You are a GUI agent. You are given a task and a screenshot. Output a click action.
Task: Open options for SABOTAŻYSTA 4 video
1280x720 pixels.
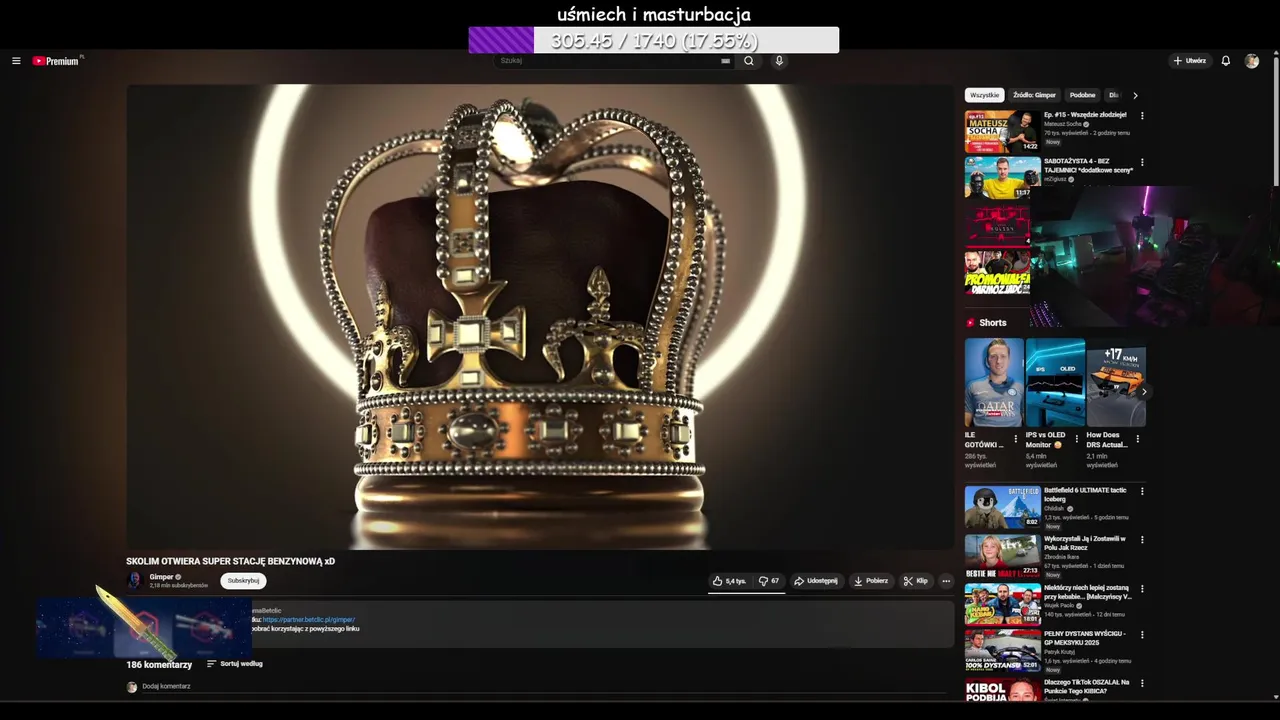coord(1142,162)
